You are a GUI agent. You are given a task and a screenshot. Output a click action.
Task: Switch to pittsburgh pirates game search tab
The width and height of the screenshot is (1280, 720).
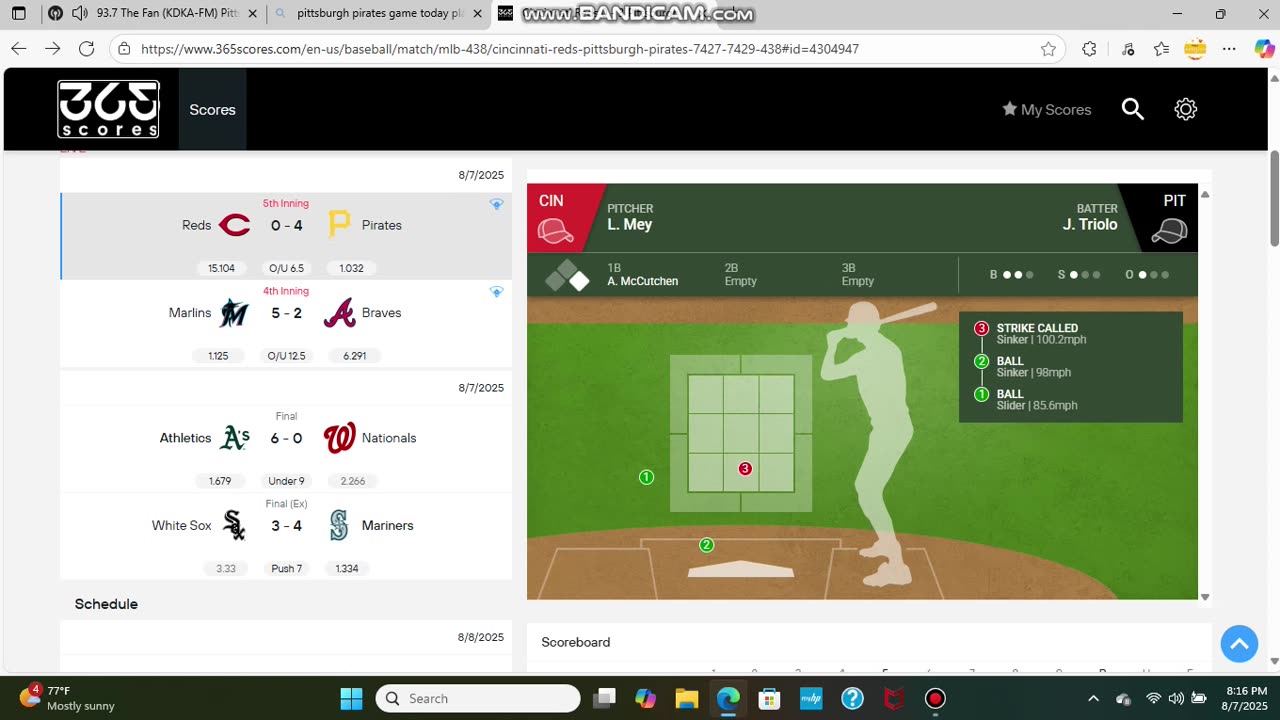(380, 14)
